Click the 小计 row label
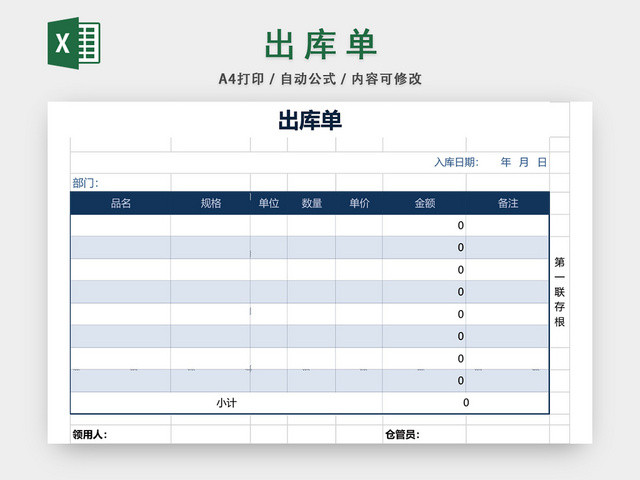The width and height of the screenshot is (640, 480). [227, 403]
